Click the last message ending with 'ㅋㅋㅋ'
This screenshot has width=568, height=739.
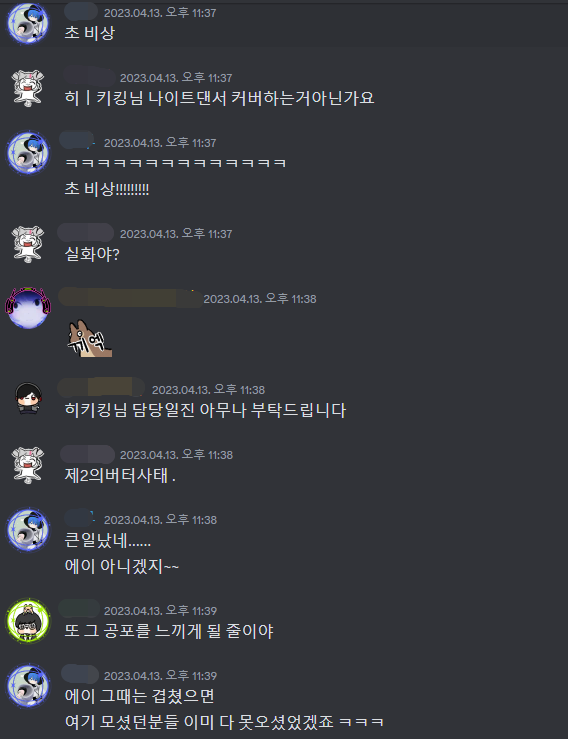224,721
